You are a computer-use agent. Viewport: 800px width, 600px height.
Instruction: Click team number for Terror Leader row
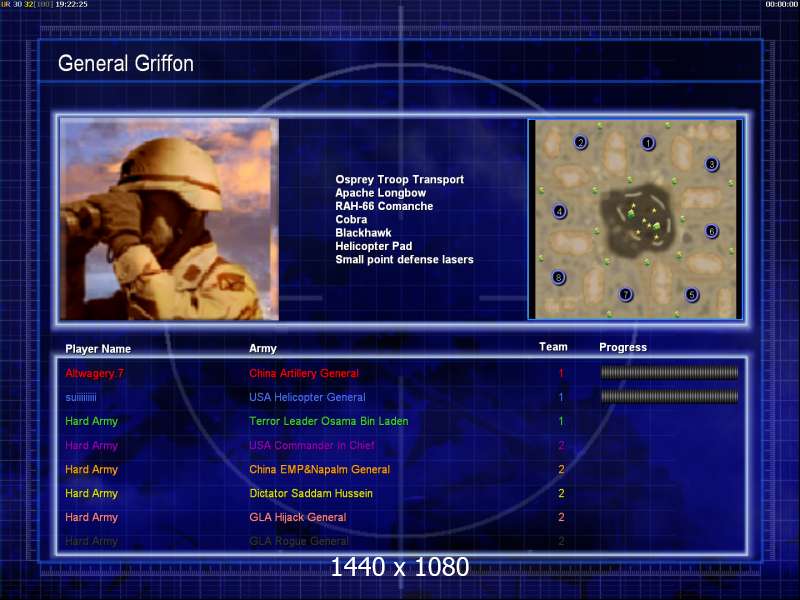561,421
